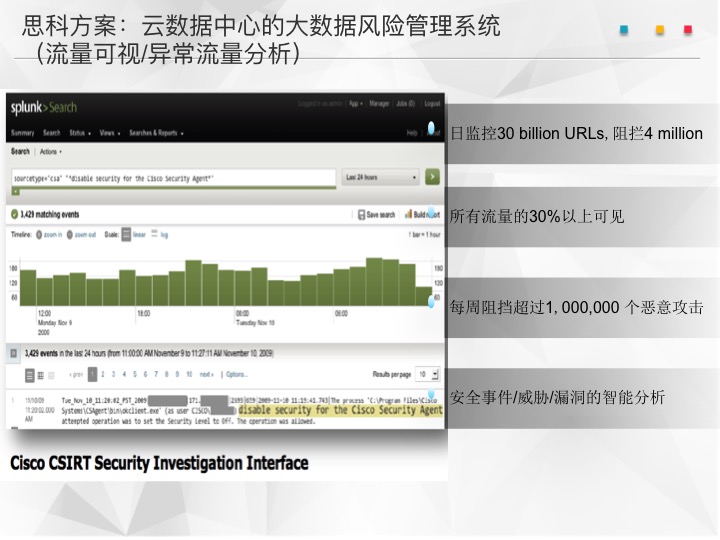The image size is (720, 540).
Task: Click the zoom out timeline icon
Action: (x=70, y=235)
